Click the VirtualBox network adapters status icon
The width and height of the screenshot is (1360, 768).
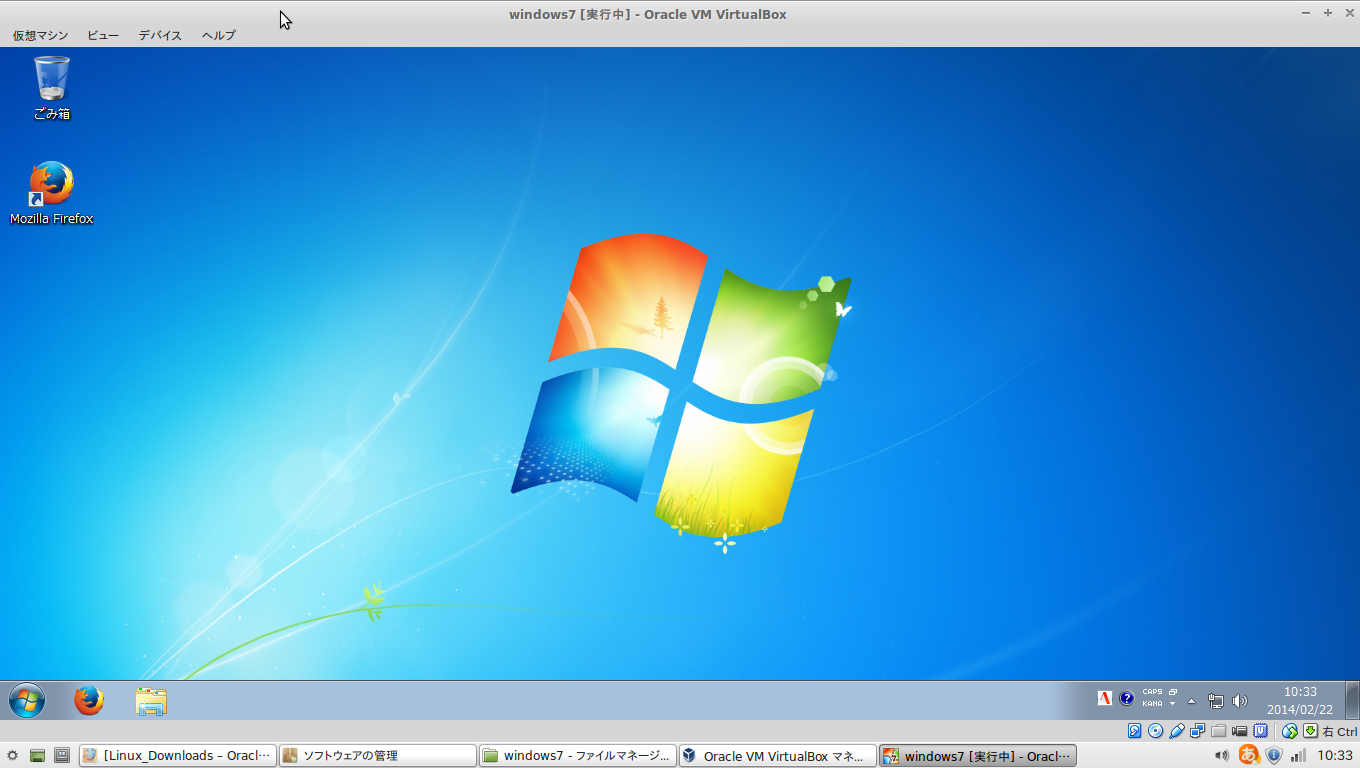(1198, 731)
